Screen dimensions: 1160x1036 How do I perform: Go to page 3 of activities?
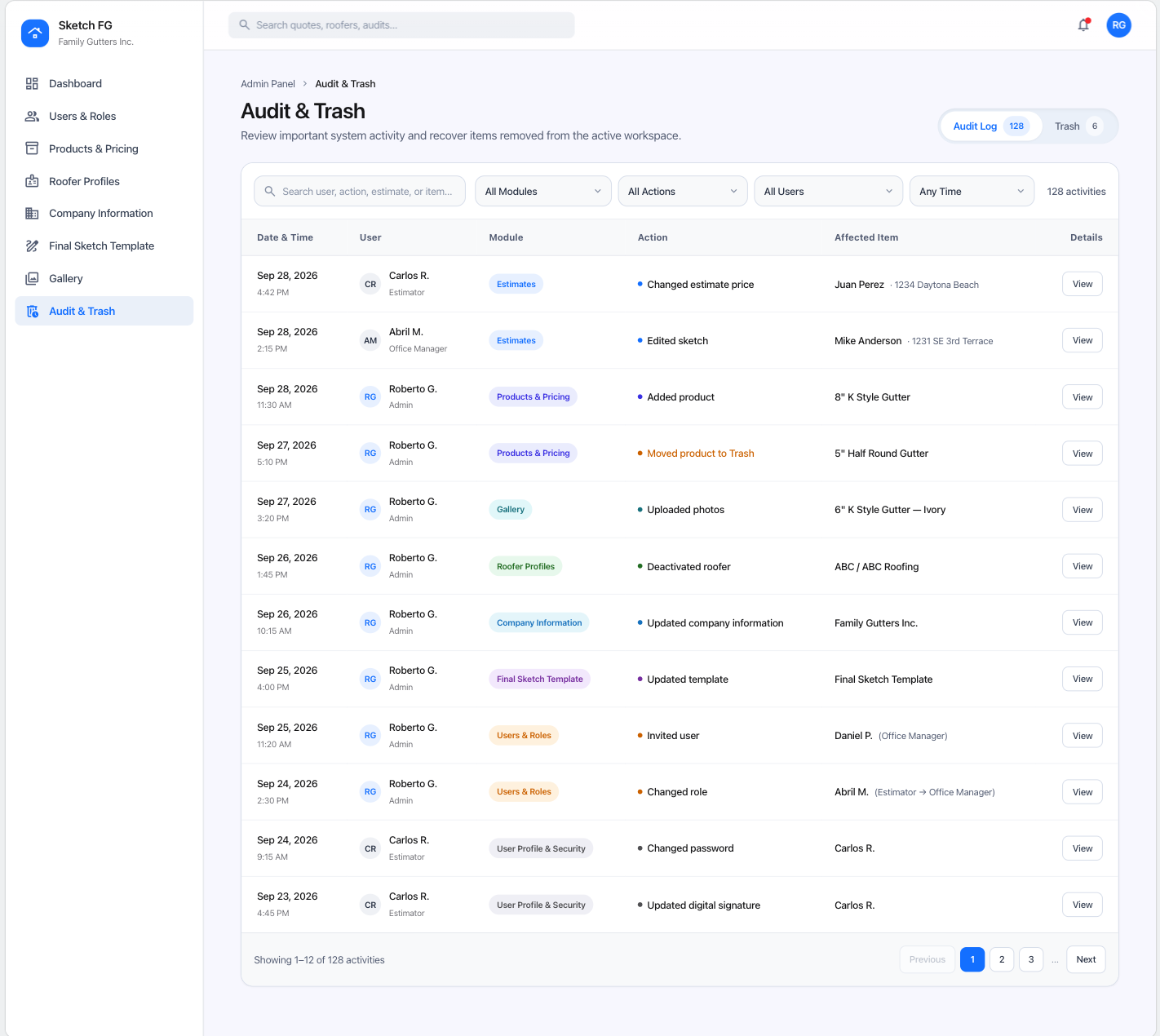[x=1031, y=959]
